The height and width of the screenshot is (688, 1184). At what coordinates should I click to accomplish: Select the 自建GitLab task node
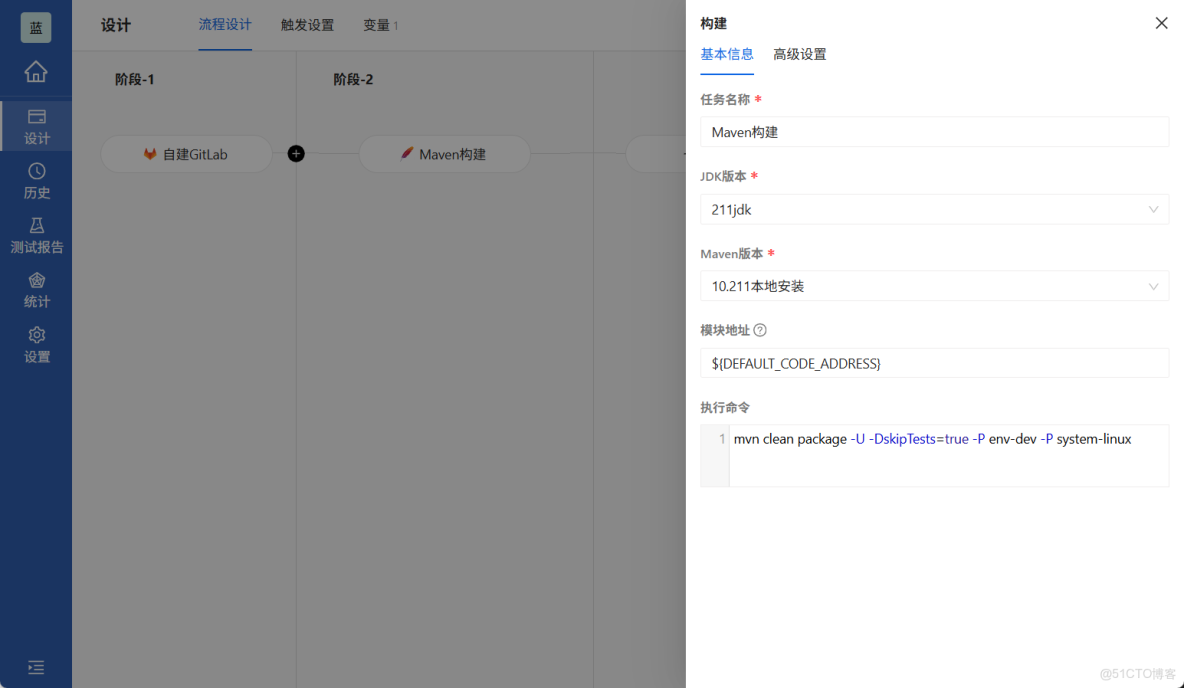click(186, 153)
